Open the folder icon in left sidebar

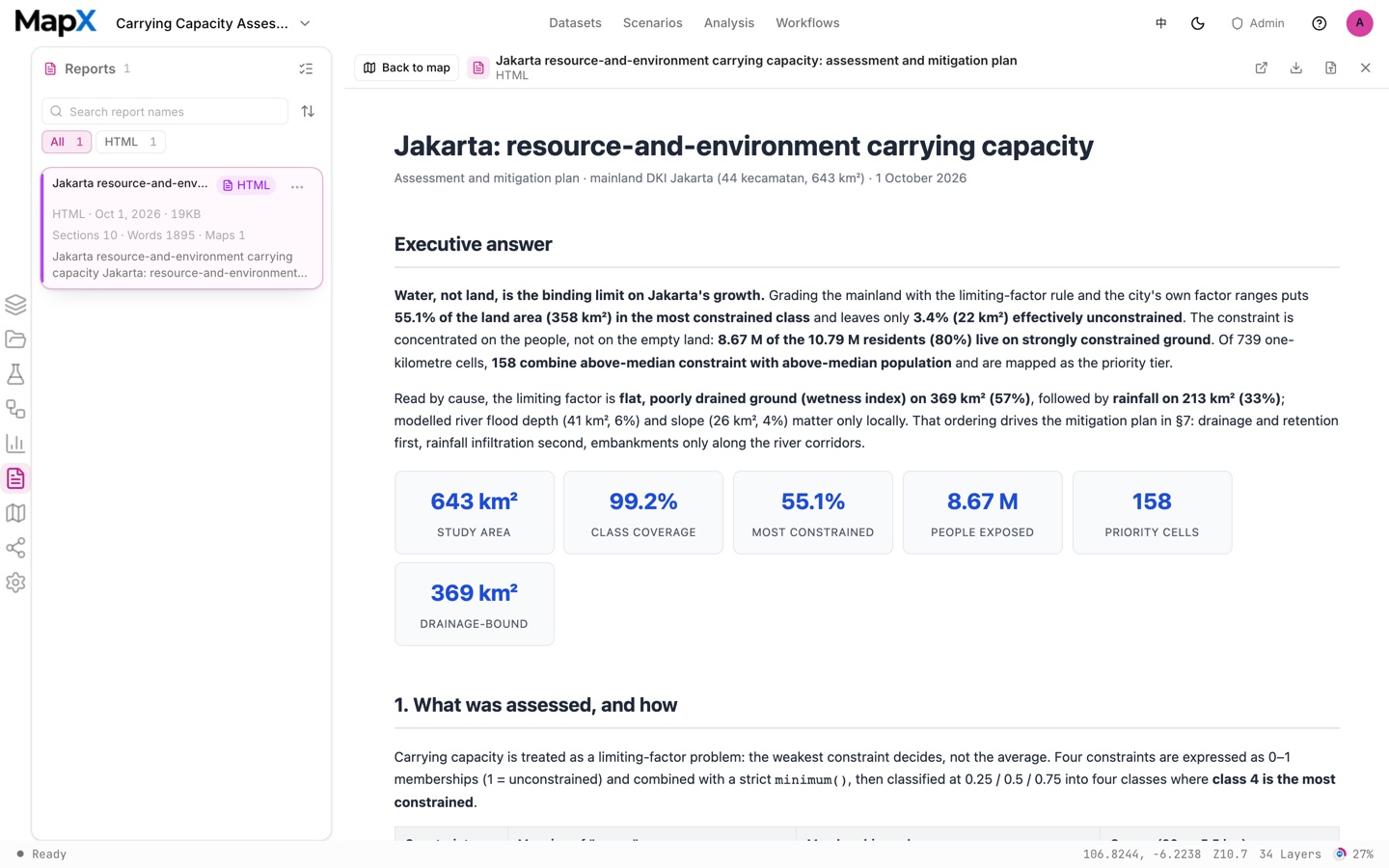tap(15, 339)
